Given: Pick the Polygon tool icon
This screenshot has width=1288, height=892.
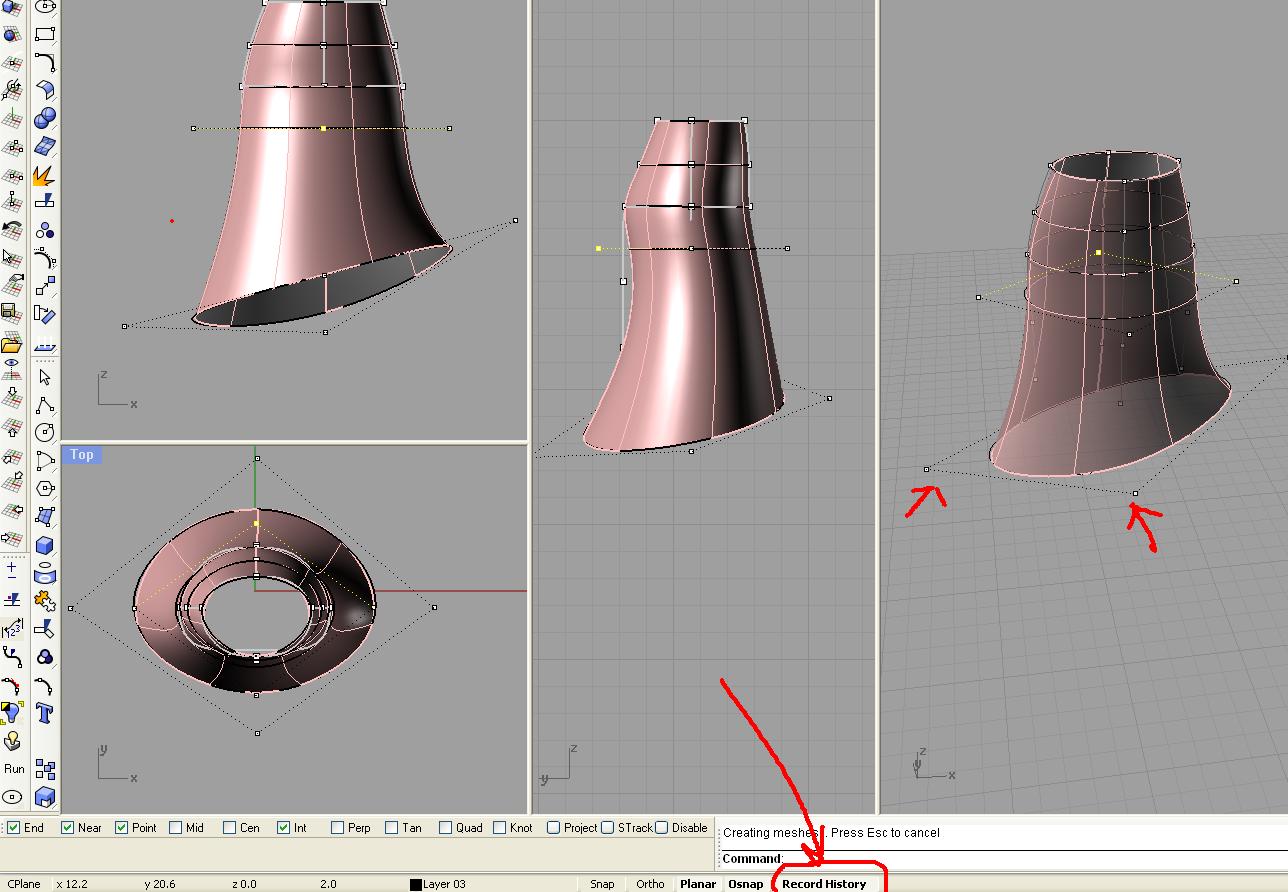Looking at the screenshot, I should click(44, 489).
